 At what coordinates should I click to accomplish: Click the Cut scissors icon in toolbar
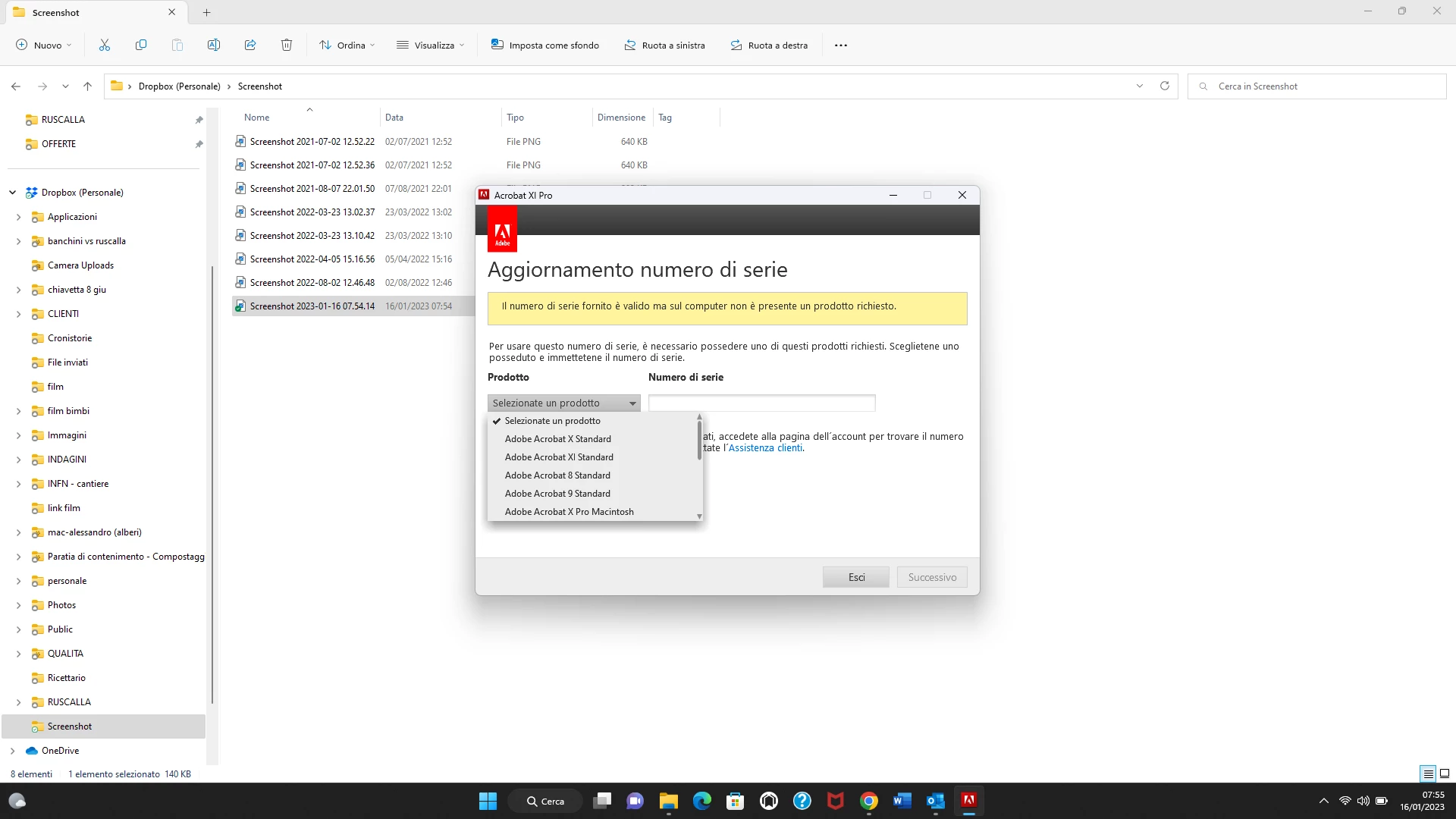105,45
